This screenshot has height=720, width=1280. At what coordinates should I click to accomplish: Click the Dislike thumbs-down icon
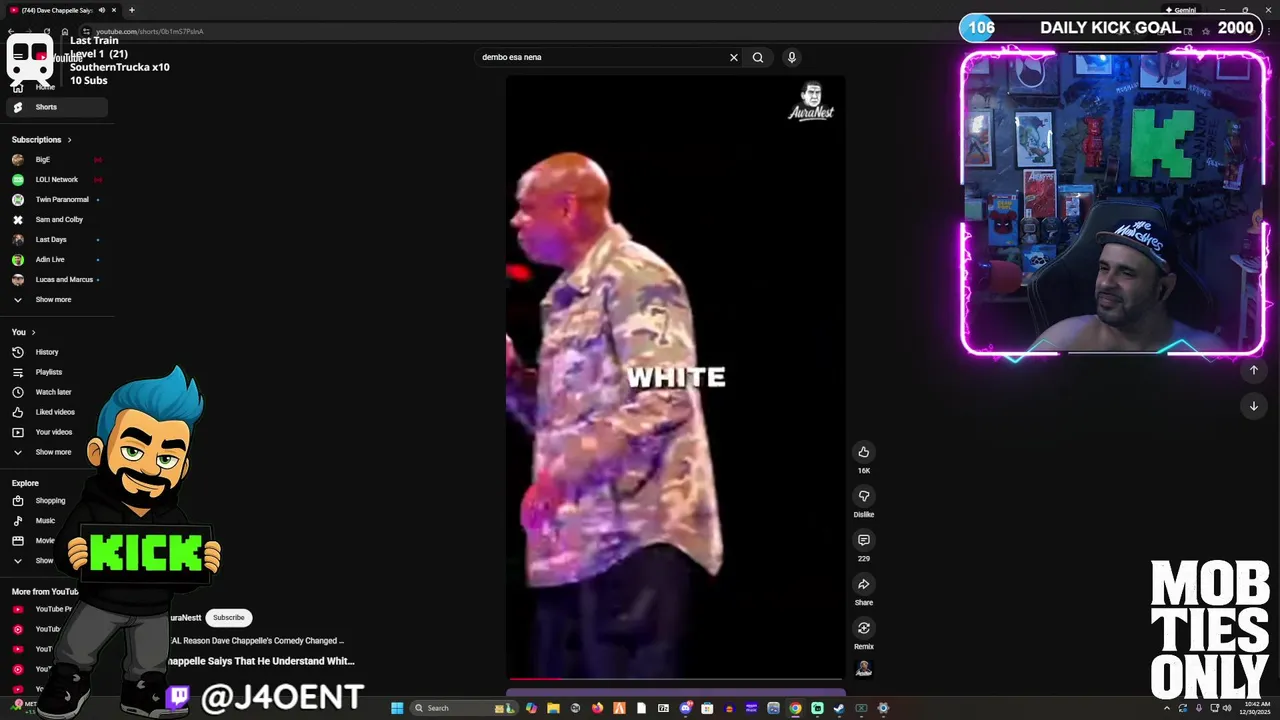coord(864,496)
